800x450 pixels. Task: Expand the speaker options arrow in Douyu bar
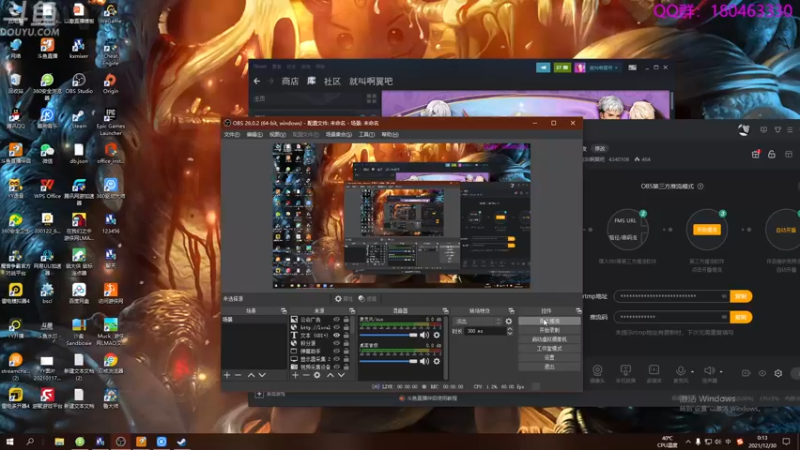(x=721, y=372)
